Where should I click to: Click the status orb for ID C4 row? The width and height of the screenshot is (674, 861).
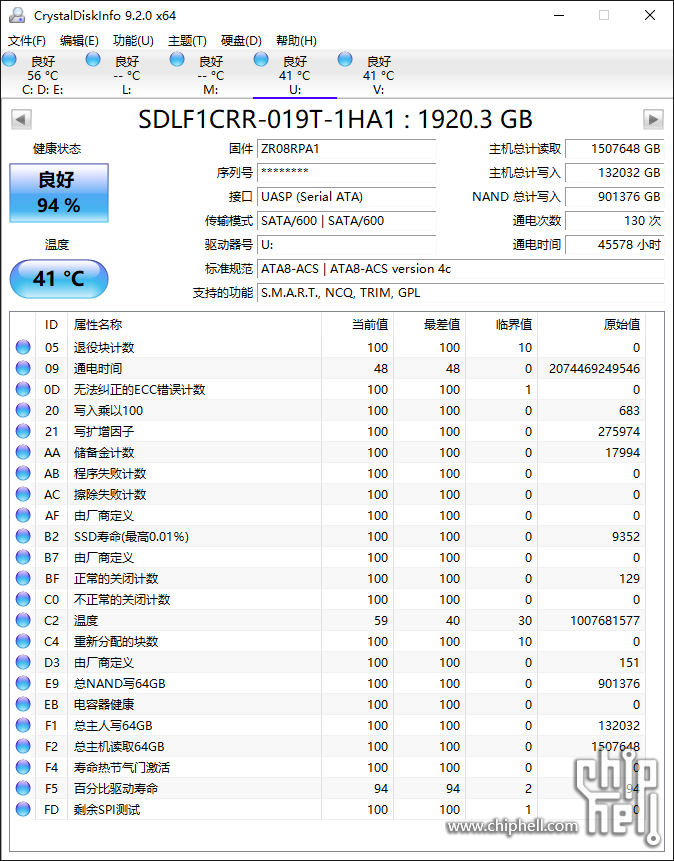pos(23,641)
